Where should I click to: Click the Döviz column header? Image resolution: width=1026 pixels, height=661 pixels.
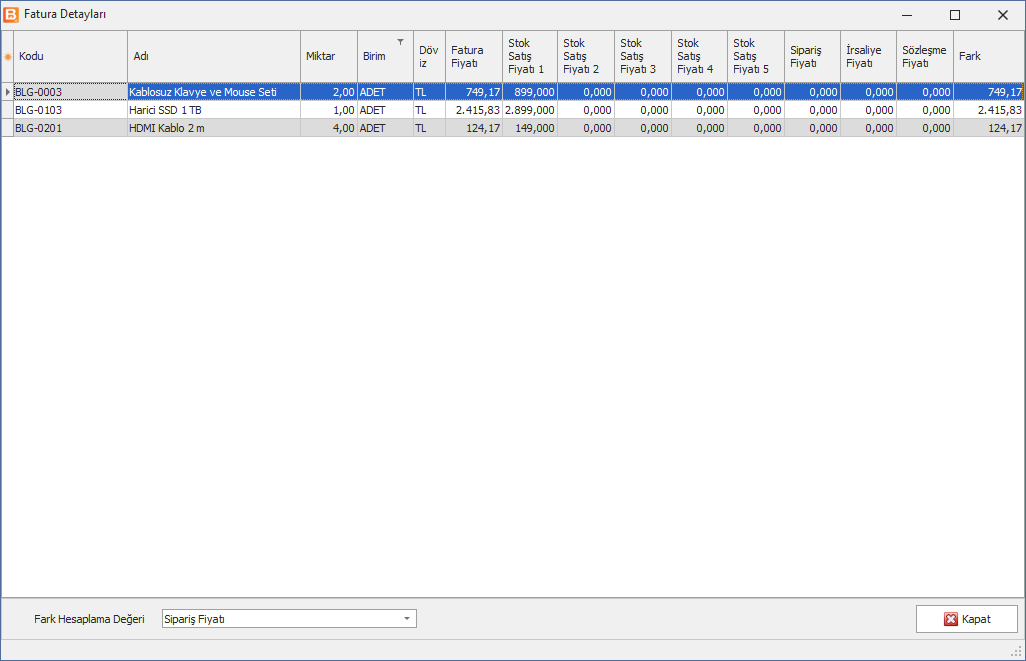[429, 56]
